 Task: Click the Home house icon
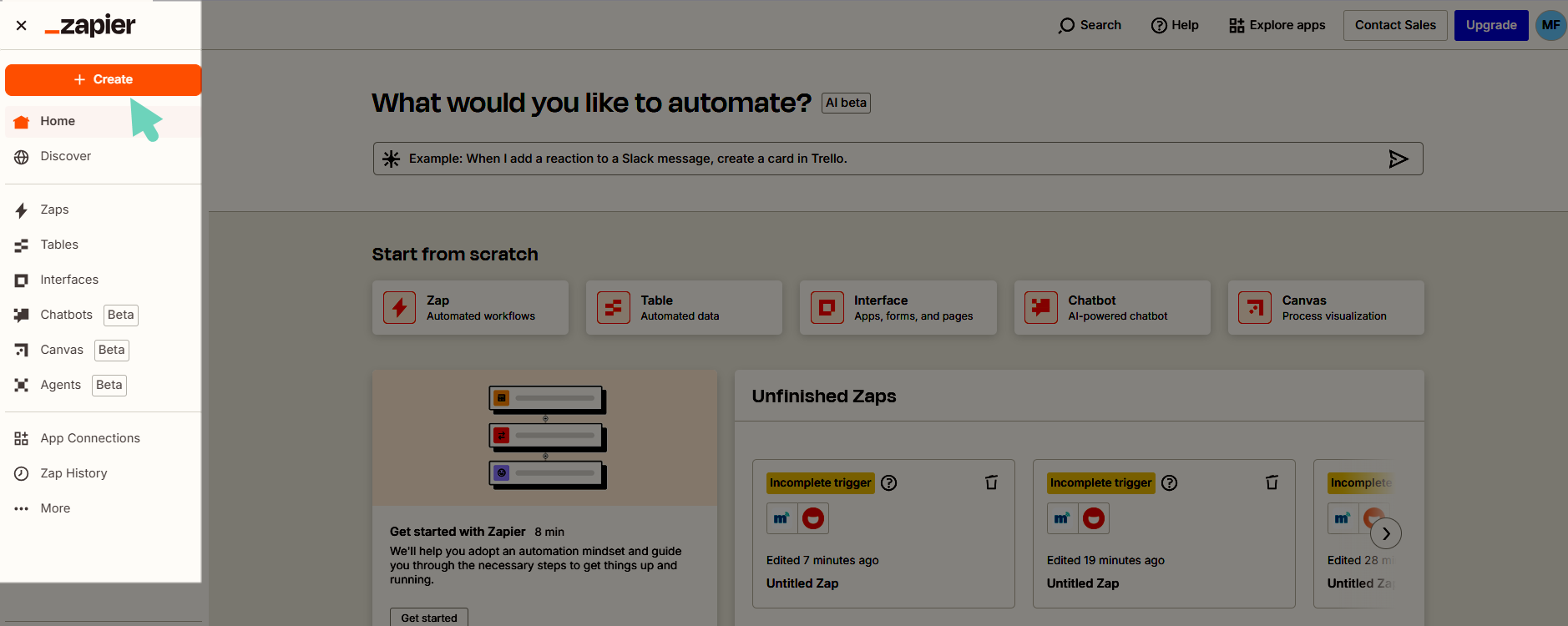[x=22, y=122]
